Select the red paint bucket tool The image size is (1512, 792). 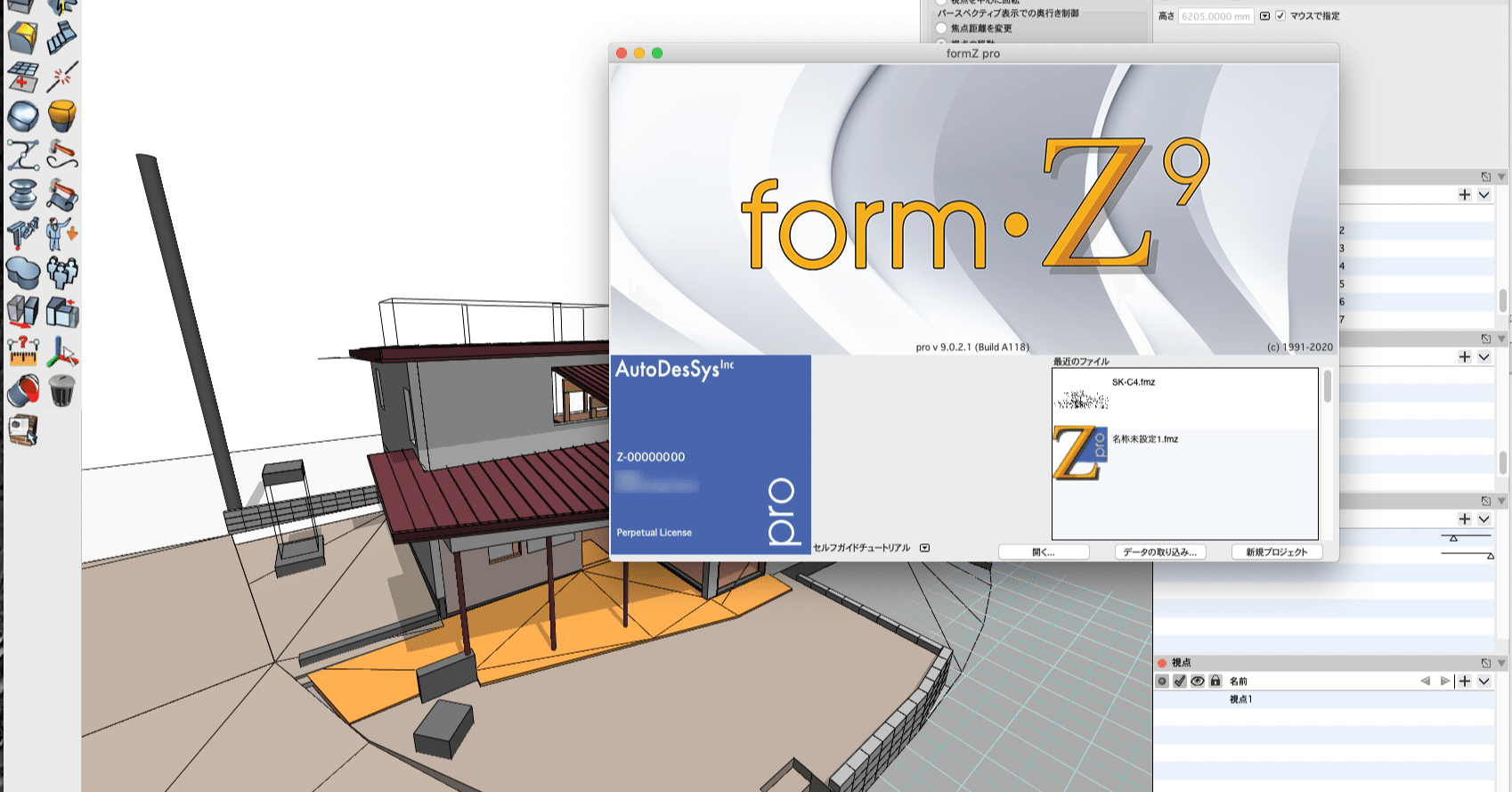(23, 390)
